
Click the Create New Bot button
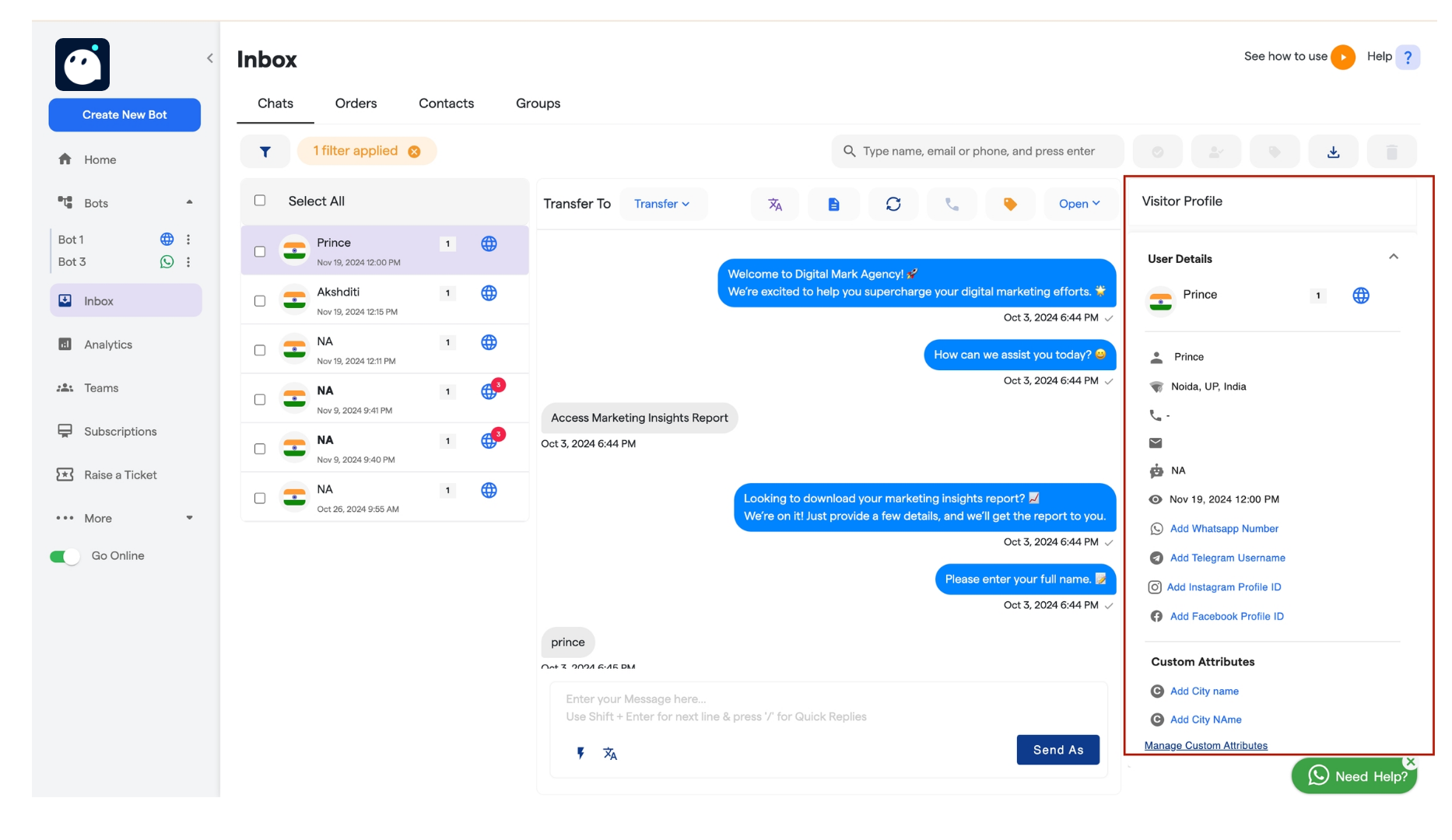125,115
